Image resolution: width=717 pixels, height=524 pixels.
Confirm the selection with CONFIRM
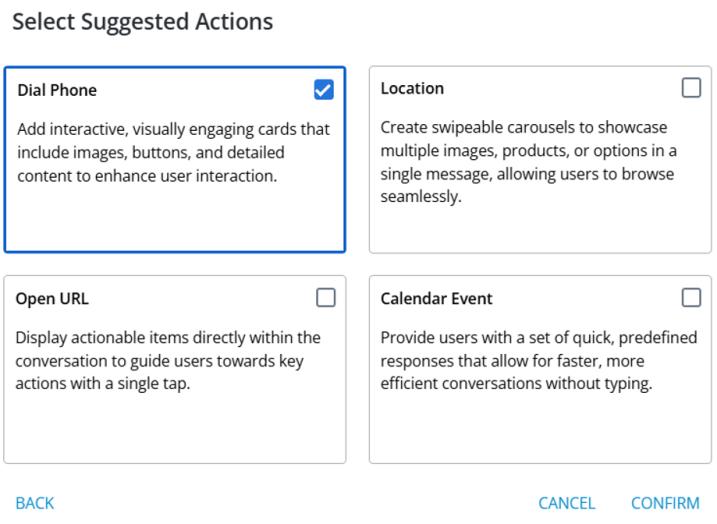click(665, 503)
